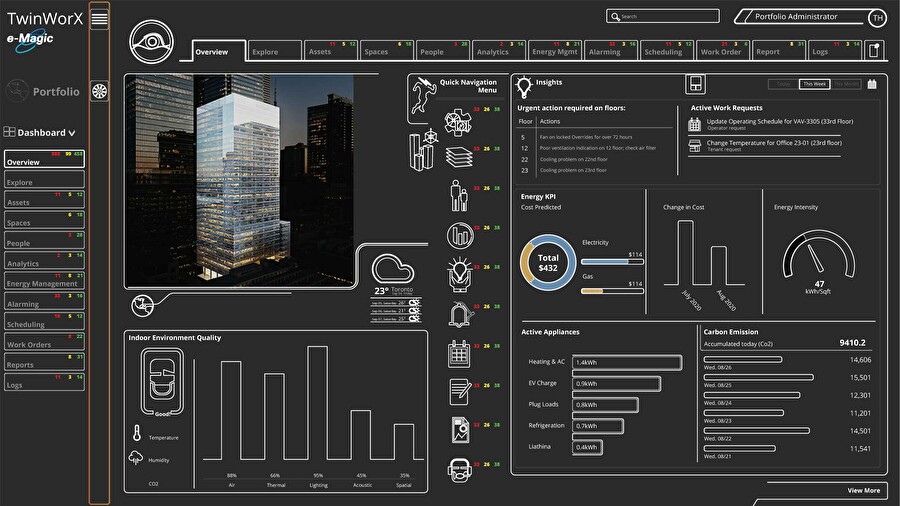The image size is (900, 506).
Task: Open Explore in the sidebar
Action: click(44, 180)
